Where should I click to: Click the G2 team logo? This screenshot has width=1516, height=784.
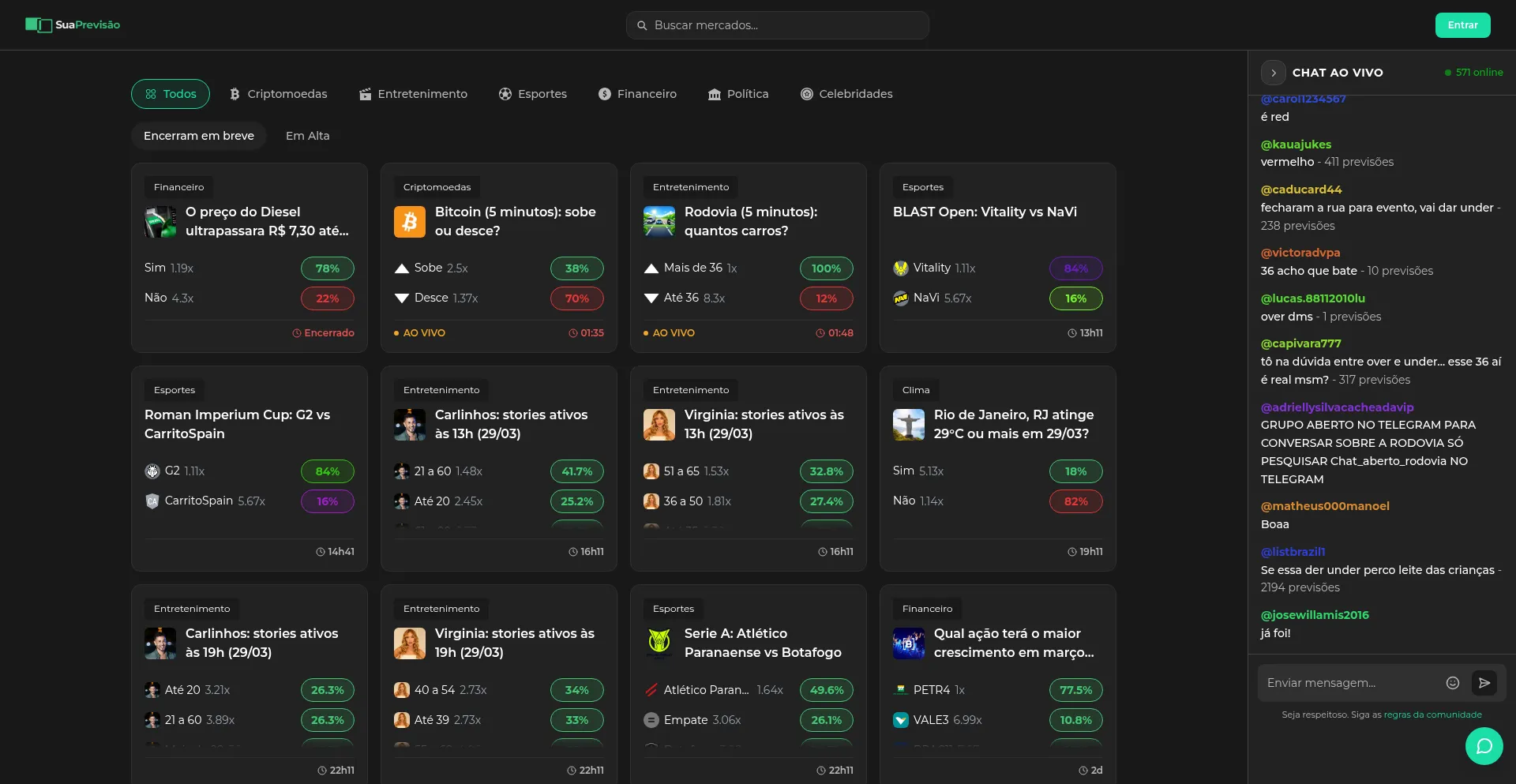[x=152, y=471]
